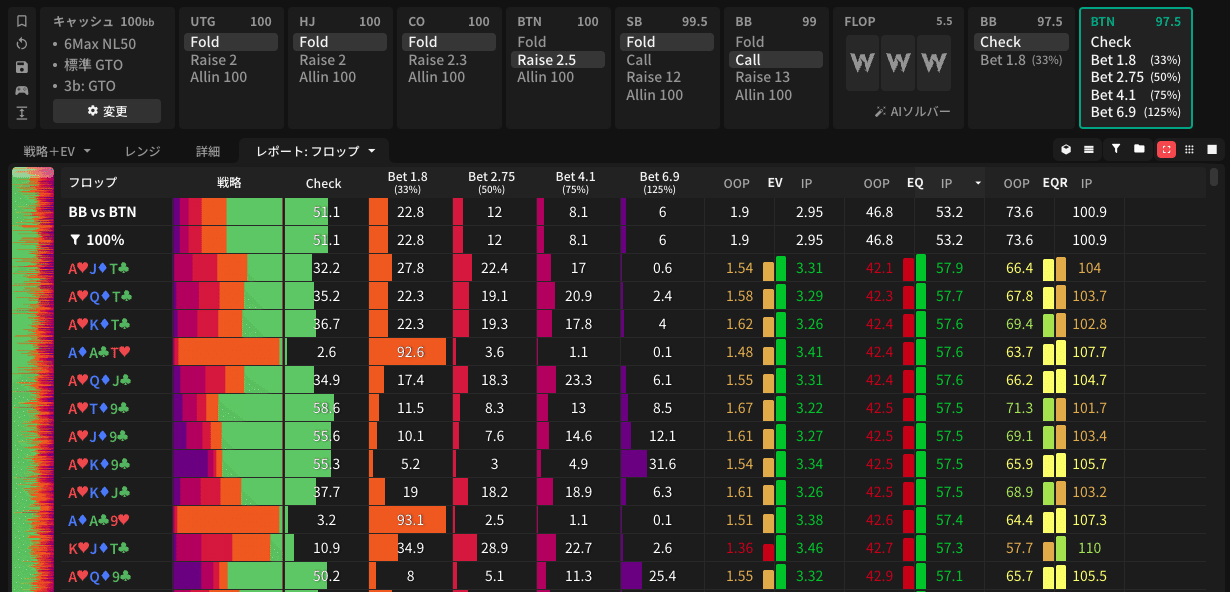Click the floppy disk save icon

click(22, 67)
